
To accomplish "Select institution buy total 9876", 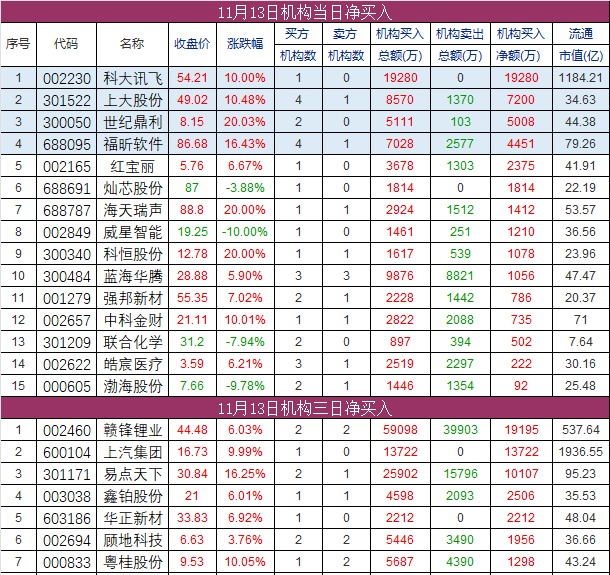I will [x=400, y=276].
